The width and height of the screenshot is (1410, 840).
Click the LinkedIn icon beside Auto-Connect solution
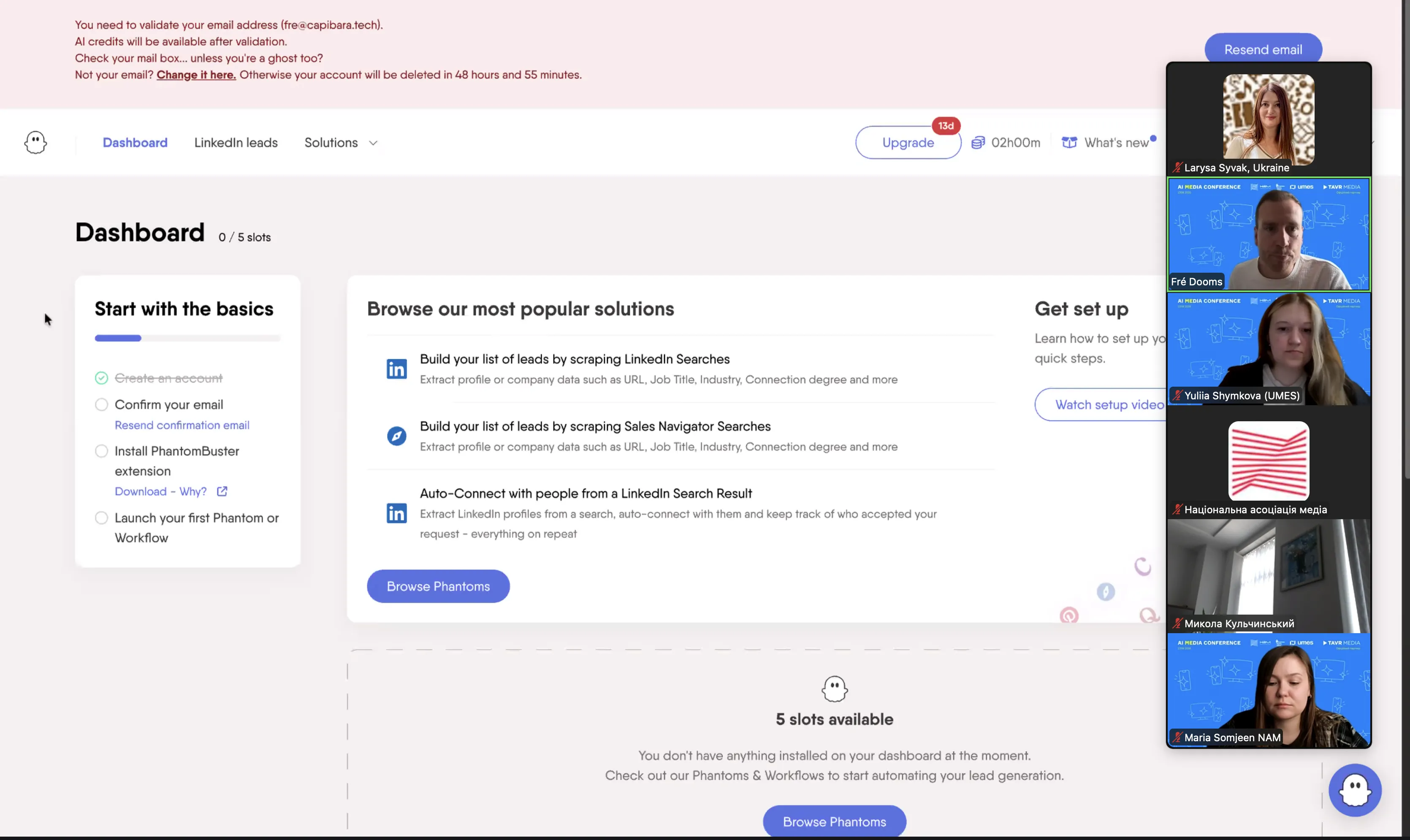tap(396, 513)
